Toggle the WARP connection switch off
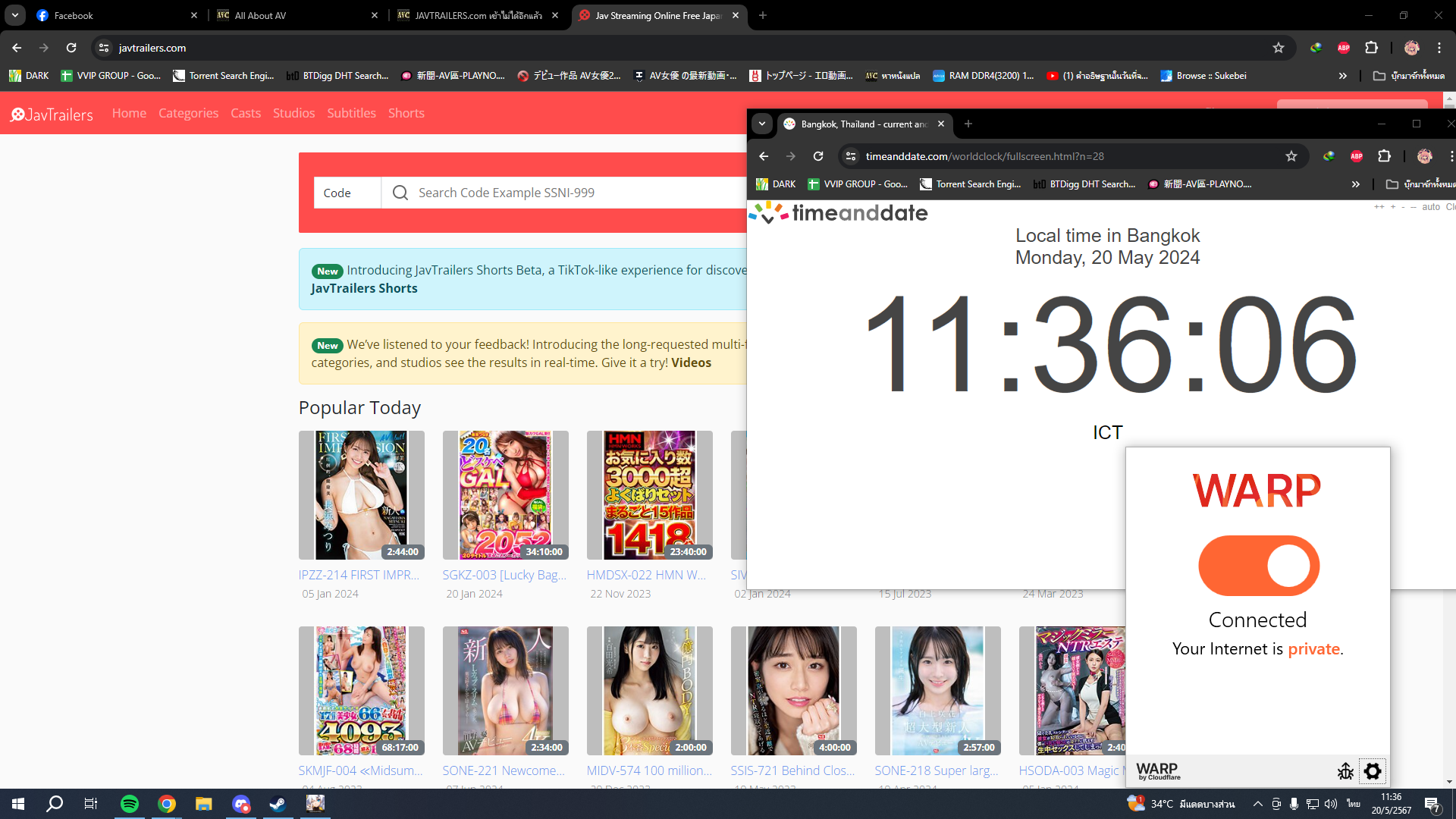 (x=1259, y=566)
